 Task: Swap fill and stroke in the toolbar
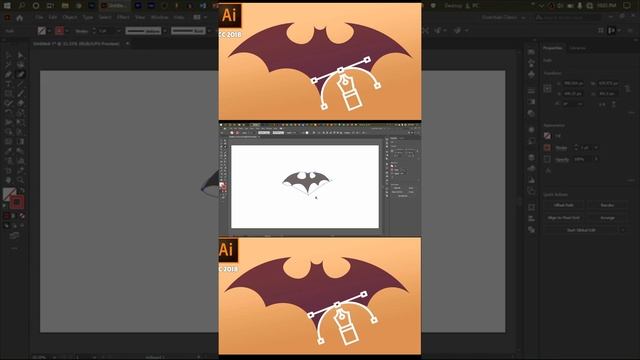pyautogui.click(x=22, y=190)
